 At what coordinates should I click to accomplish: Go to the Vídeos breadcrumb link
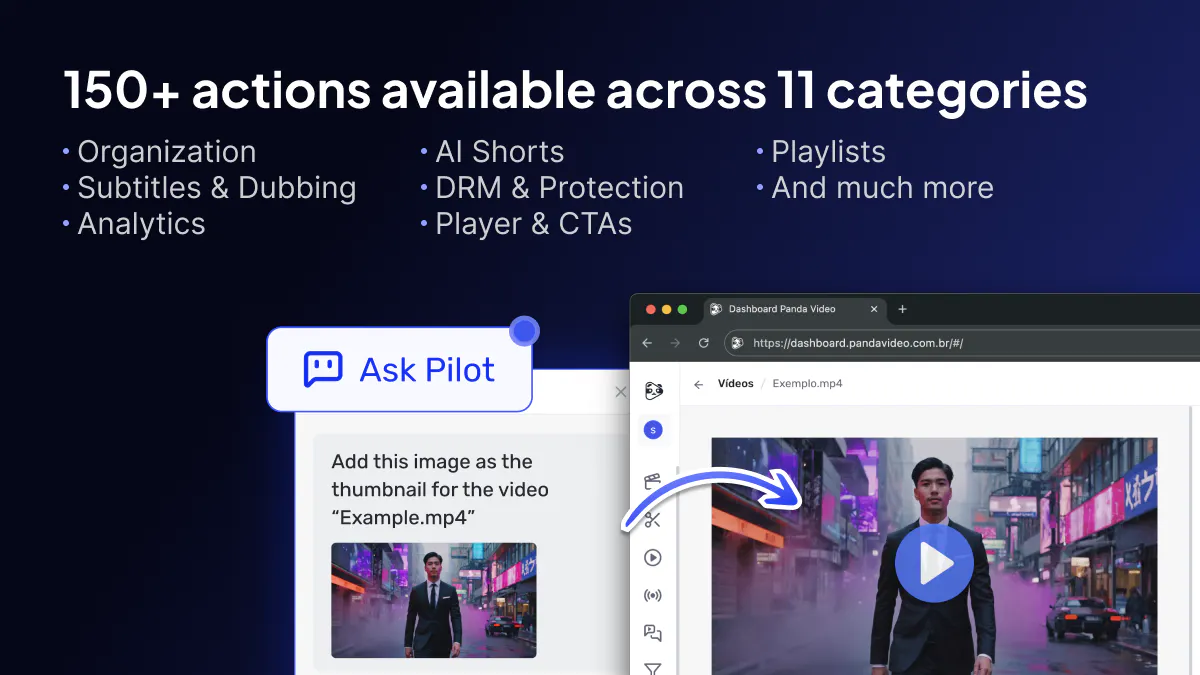coord(736,384)
